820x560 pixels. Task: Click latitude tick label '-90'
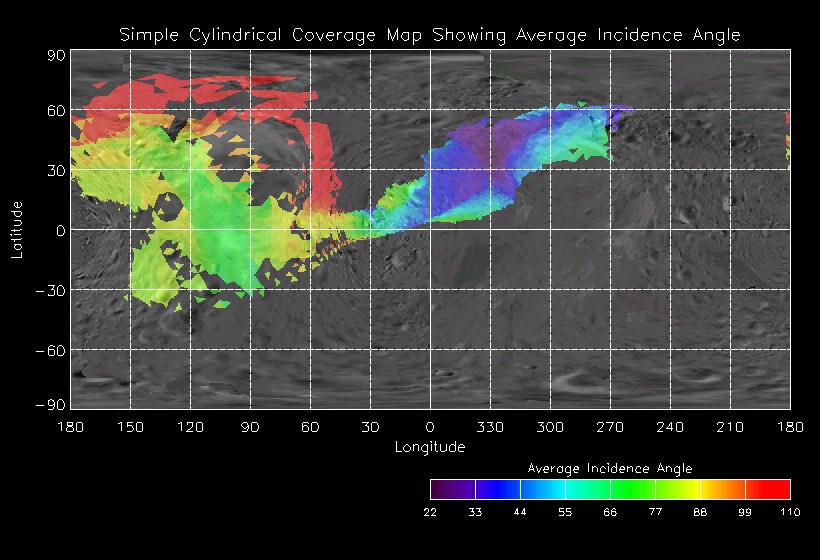50,405
